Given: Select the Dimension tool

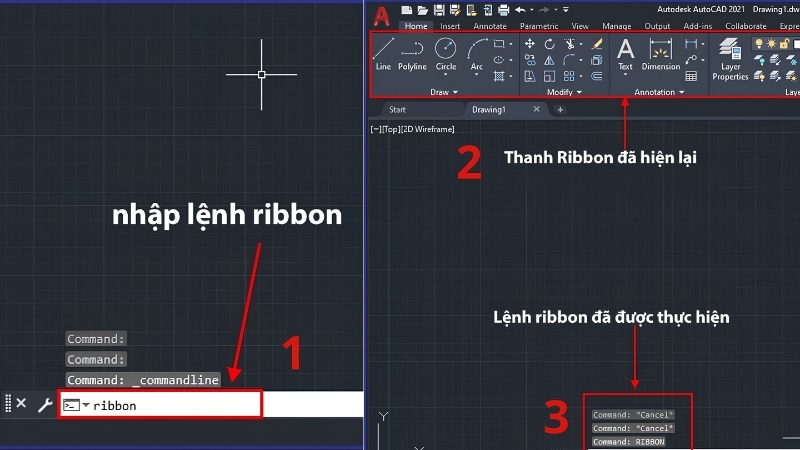Looking at the screenshot, I should point(661,54).
